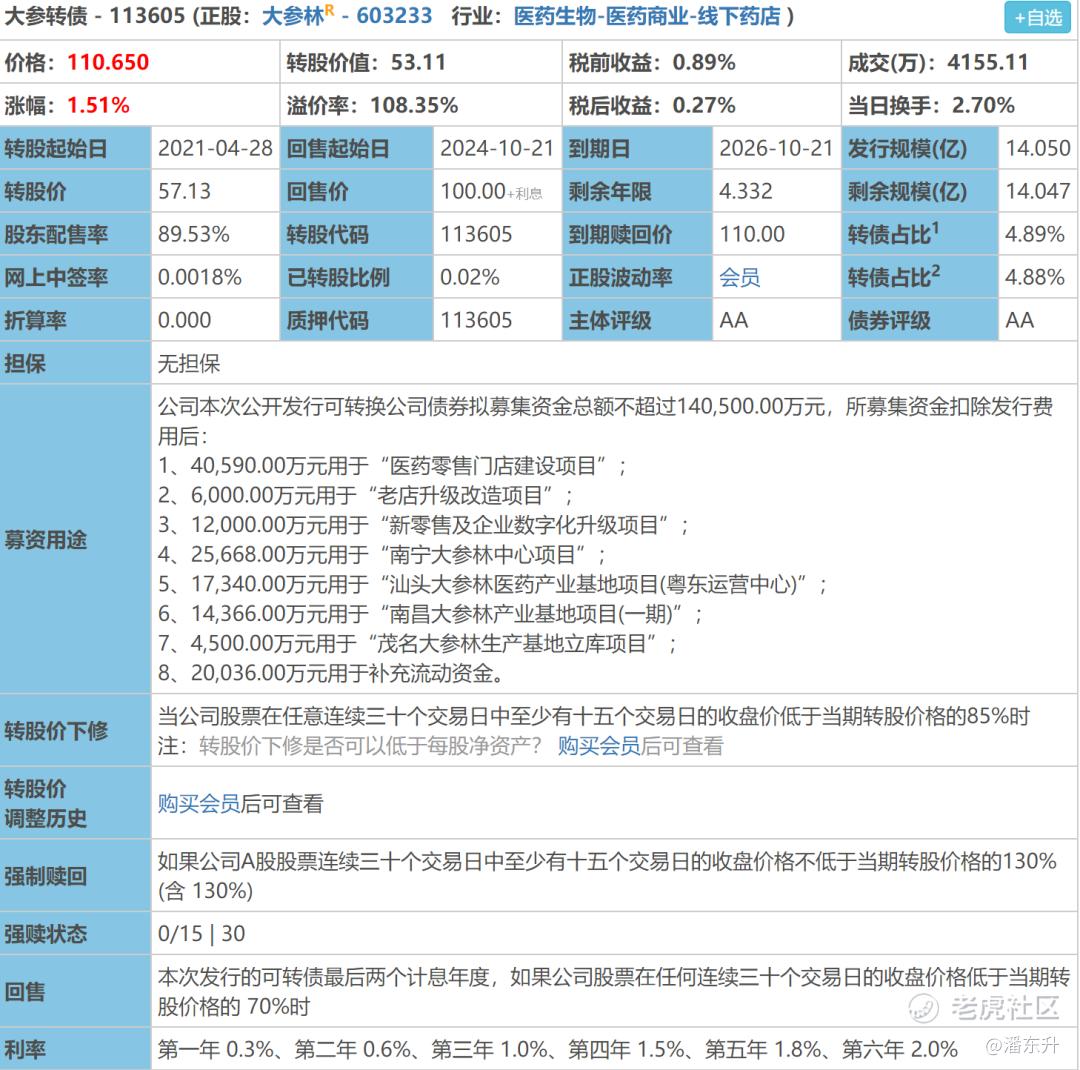Click item 2 老店升级改造项目 line

365,495
